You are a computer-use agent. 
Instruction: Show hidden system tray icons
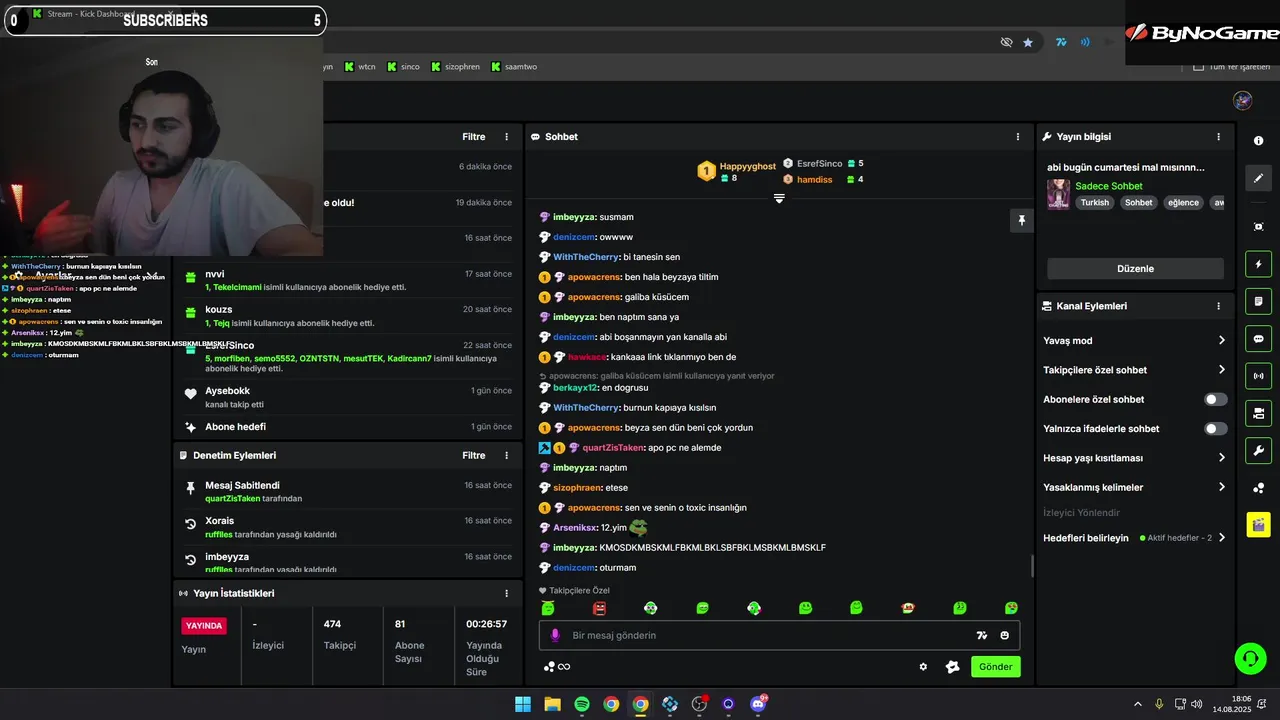1137,704
